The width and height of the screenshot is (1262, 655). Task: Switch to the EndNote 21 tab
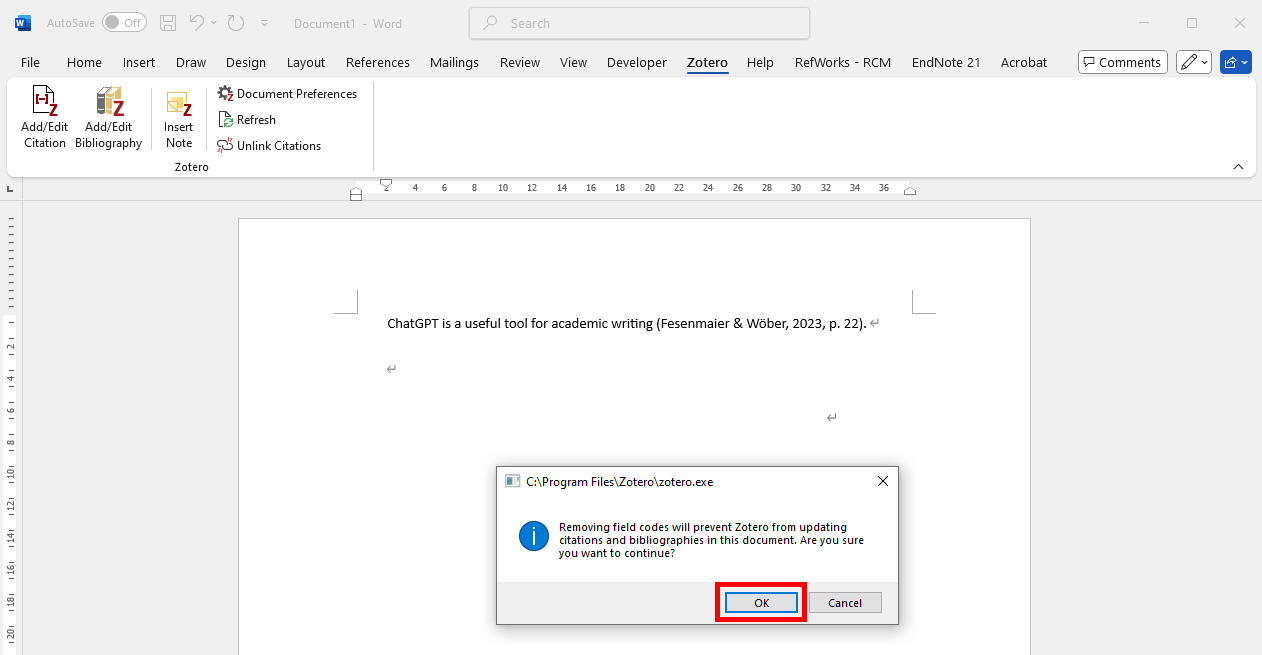click(x=945, y=62)
